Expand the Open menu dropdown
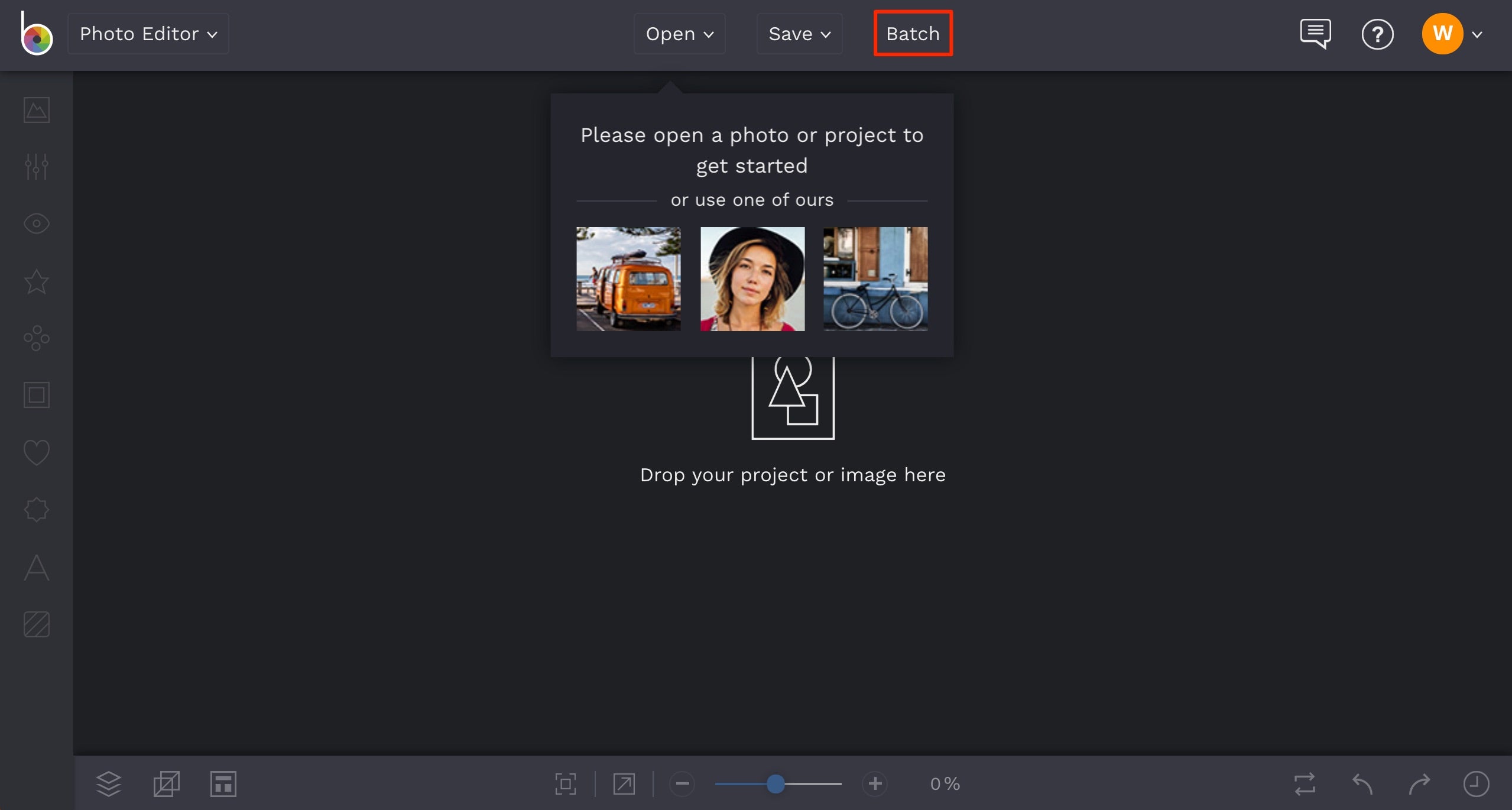1512x810 pixels. click(679, 34)
